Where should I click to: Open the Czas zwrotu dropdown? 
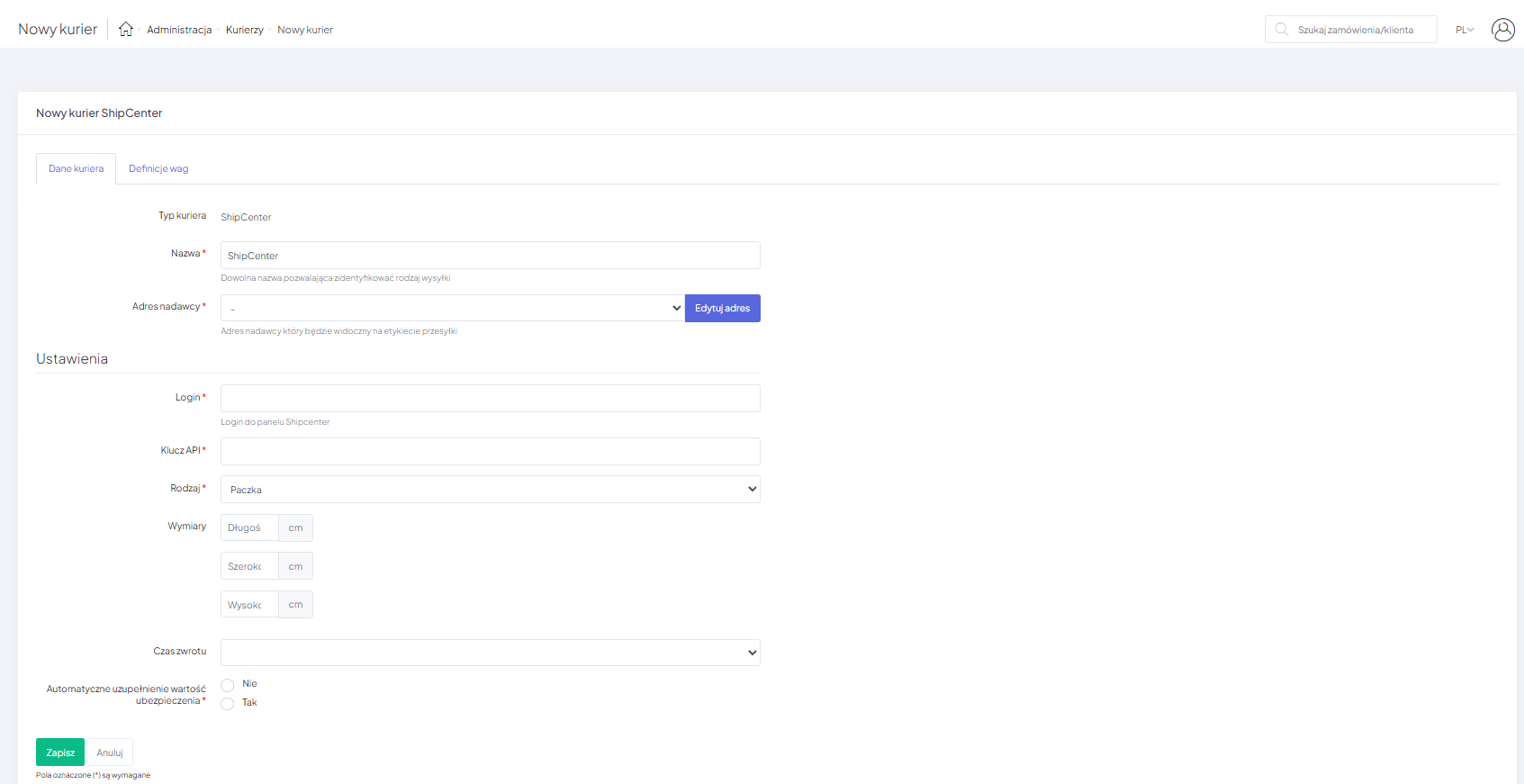[490, 653]
